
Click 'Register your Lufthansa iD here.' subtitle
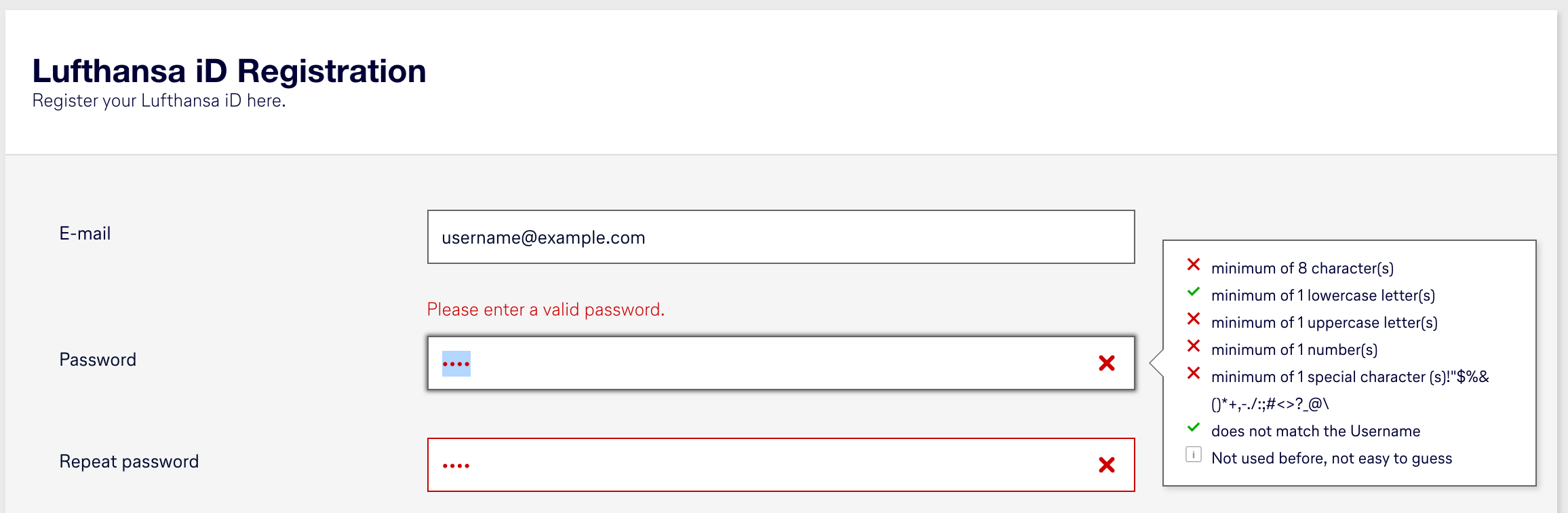(159, 100)
